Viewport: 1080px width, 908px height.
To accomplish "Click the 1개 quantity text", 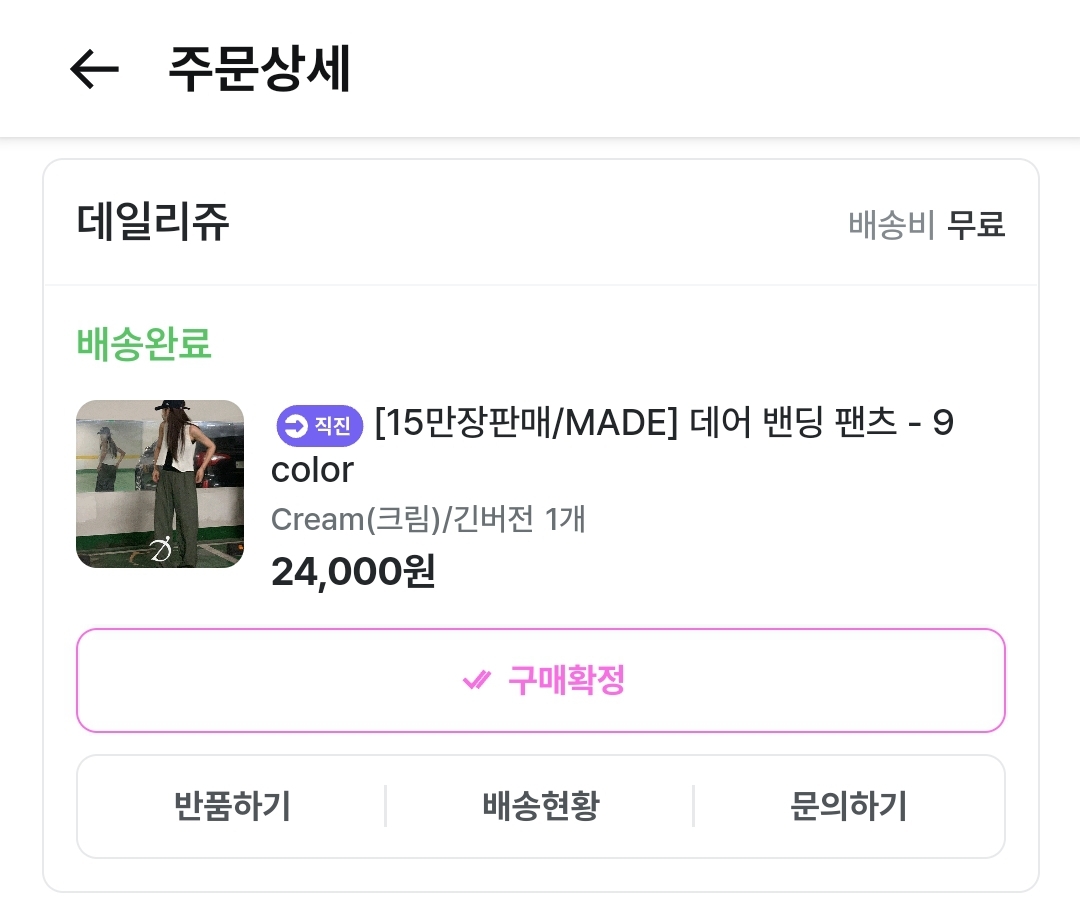I will 565,520.
